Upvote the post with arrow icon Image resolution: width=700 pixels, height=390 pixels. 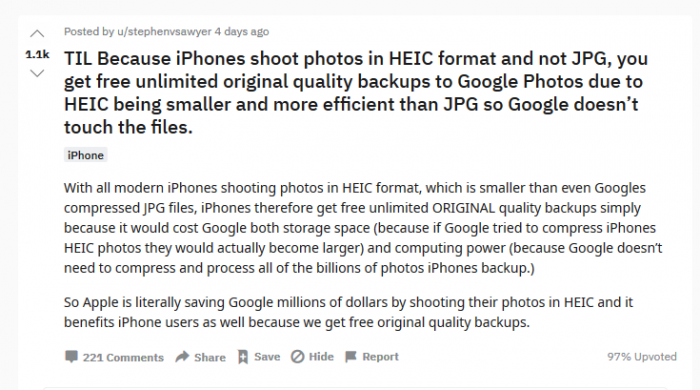(x=37, y=33)
